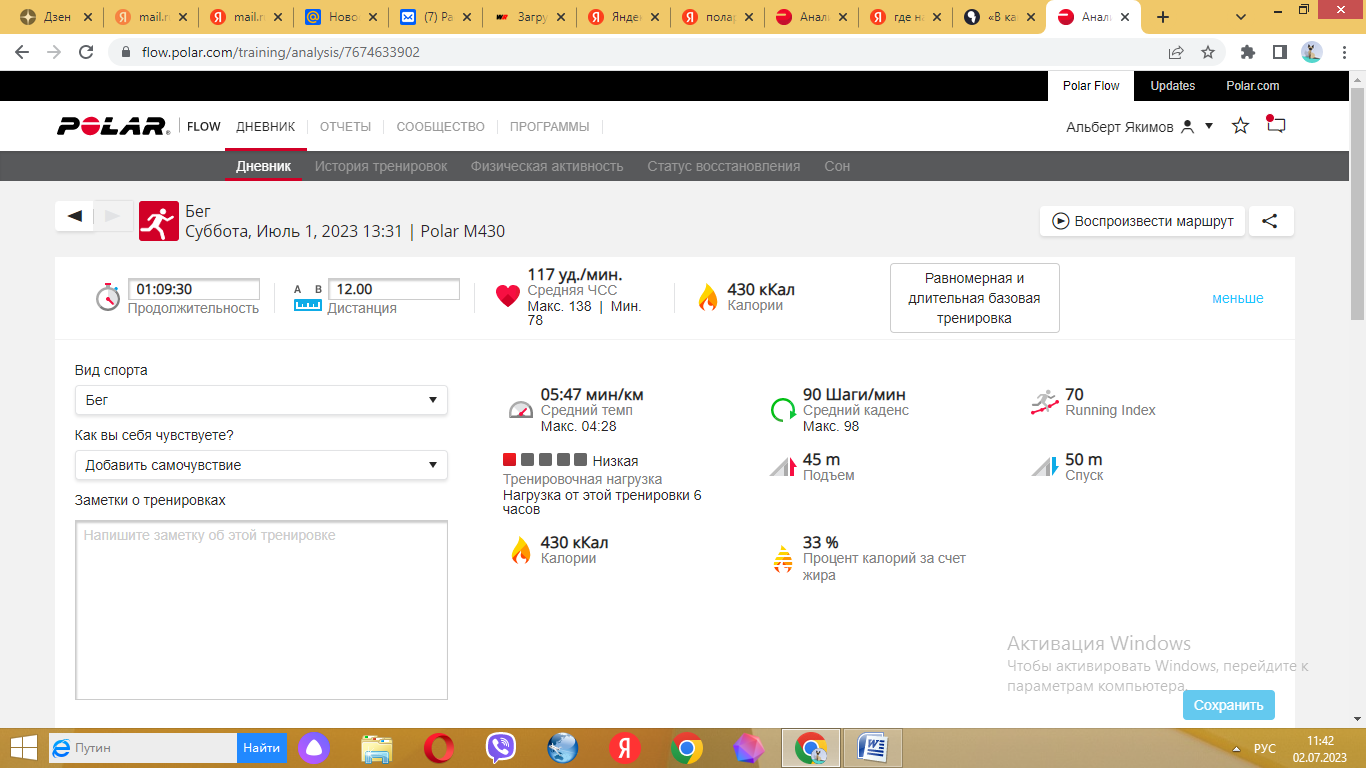Viewport: 1366px width, 768px height.
Task: Open Chrome three-dot menu
Action: pyautogui.click(x=1343, y=52)
